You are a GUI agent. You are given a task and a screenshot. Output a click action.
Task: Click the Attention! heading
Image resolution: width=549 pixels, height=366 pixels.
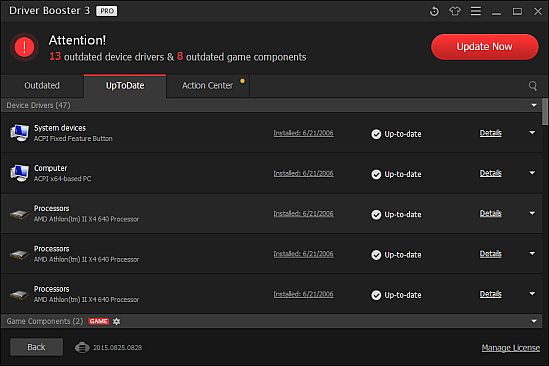point(77,40)
